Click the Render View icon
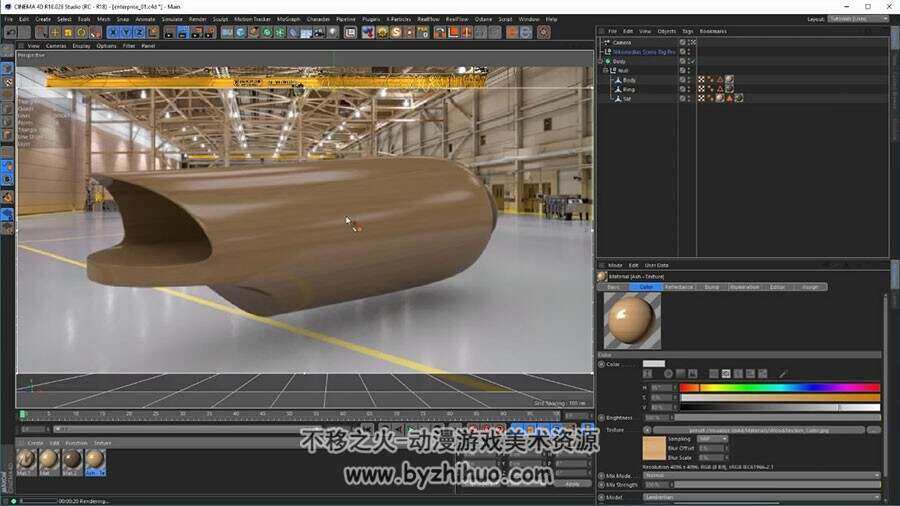The height and width of the screenshot is (506, 900). [169, 32]
